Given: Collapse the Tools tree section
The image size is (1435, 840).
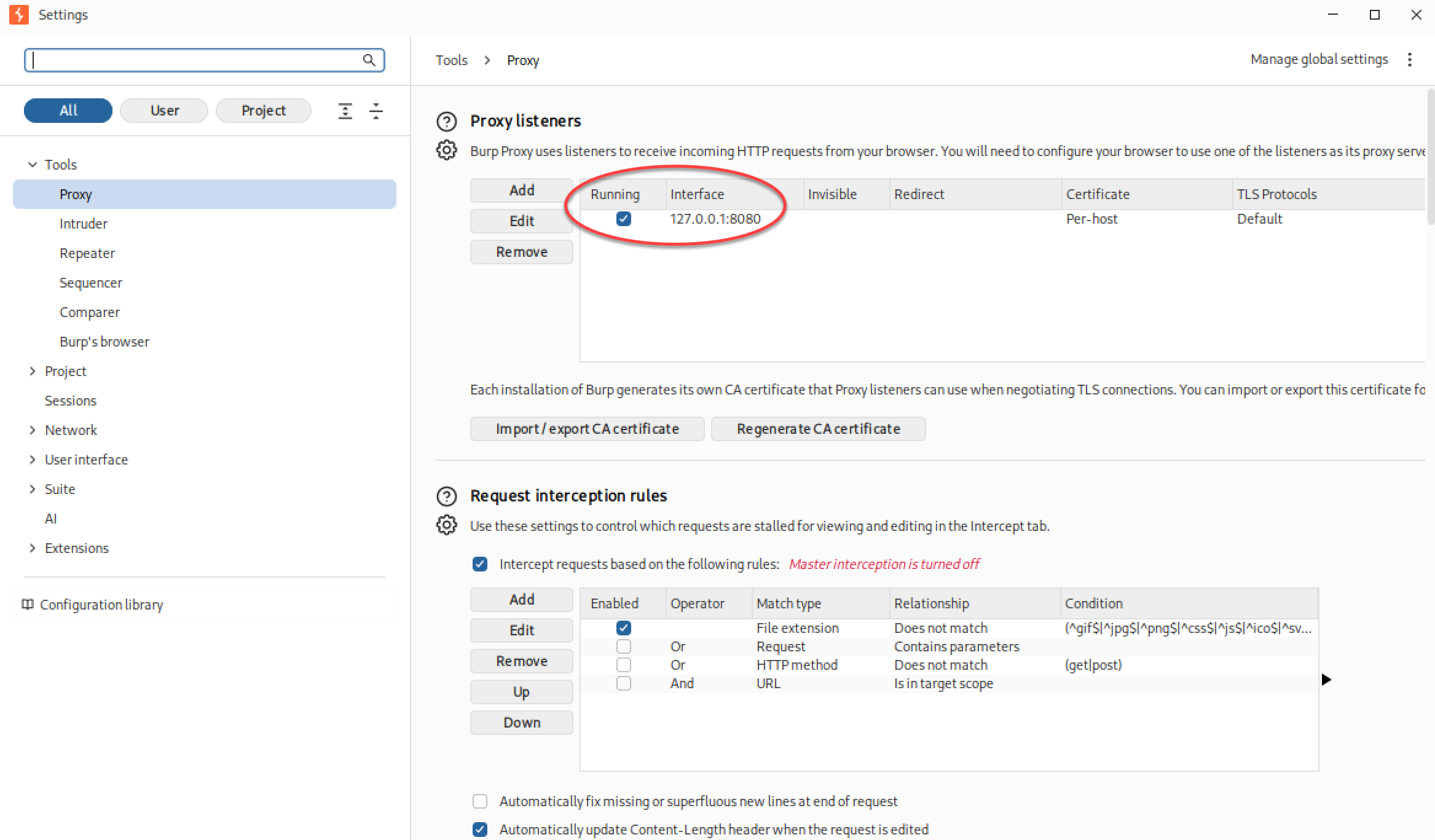Looking at the screenshot, I should (x=33, y=165).
